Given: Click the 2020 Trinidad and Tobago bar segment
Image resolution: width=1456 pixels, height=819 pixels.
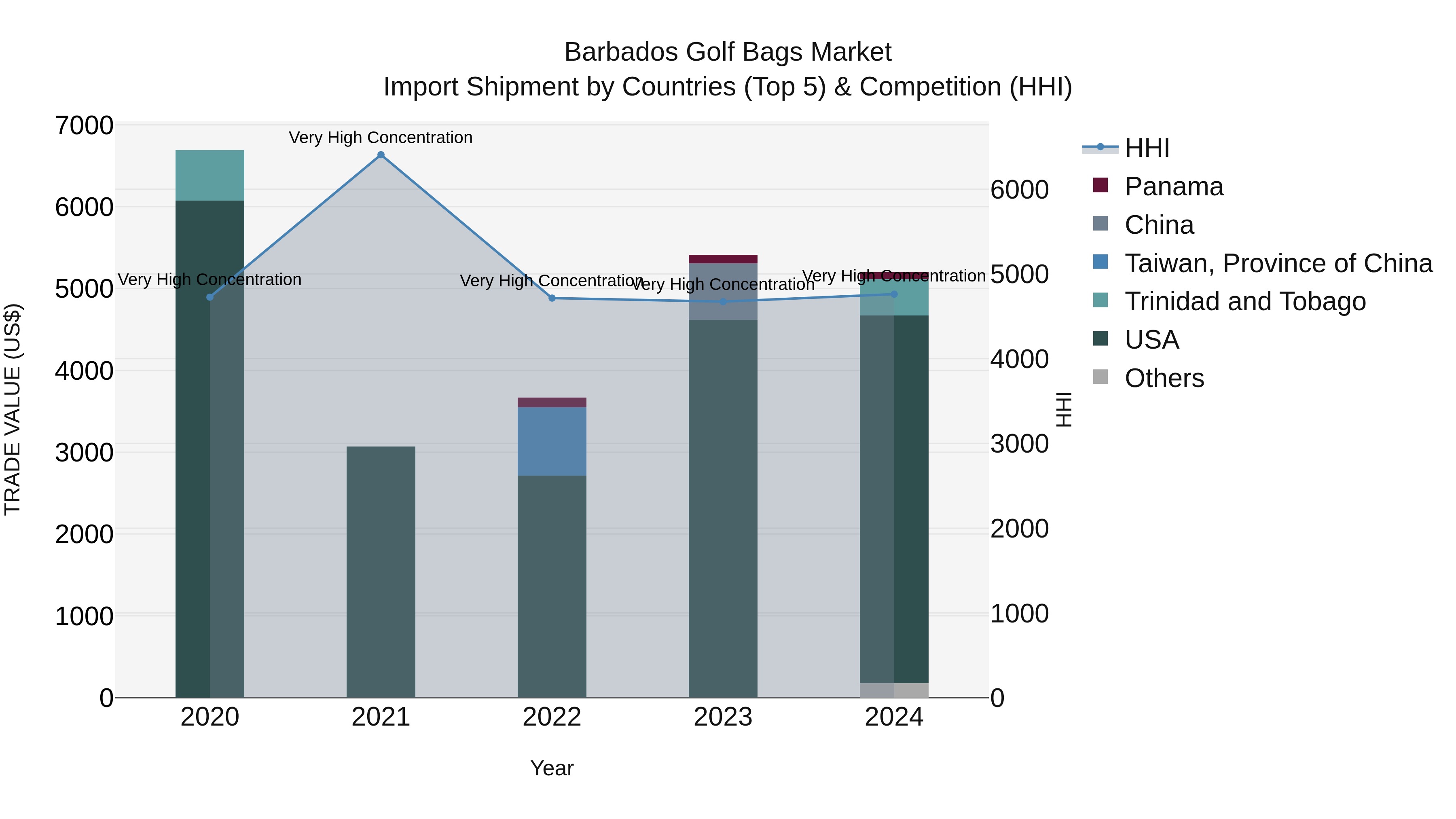Looking at the screenshot, I should [x=210, y=175].
